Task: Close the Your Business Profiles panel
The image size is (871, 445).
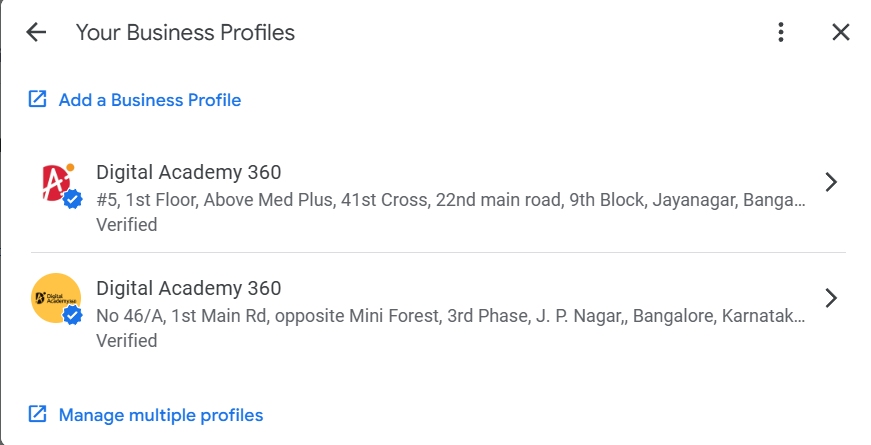Action: pos(840,32)
